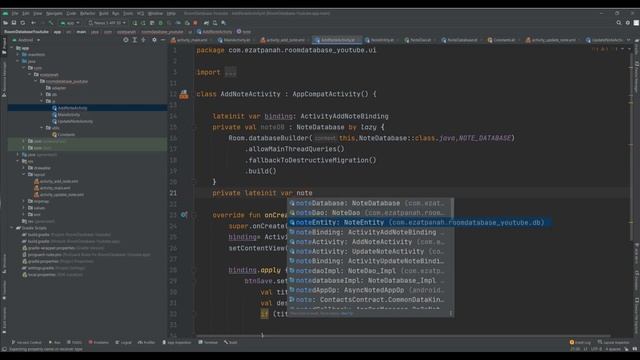Click the override gutter icon on line 23
The height and width of the screenshot is (360, 640).
click(x=184, y=215)
